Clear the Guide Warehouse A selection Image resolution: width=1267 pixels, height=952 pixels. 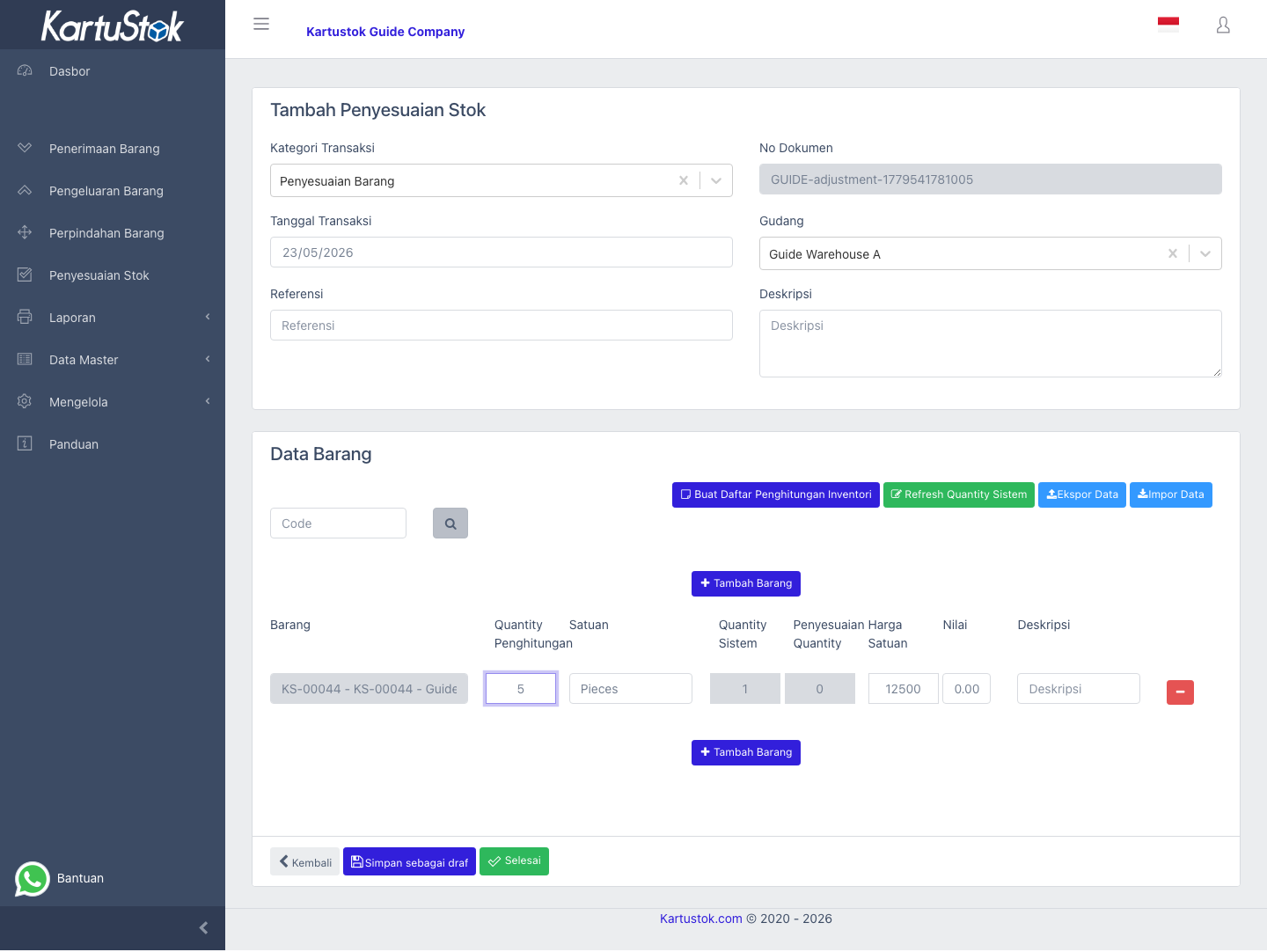coord(1173,253)
